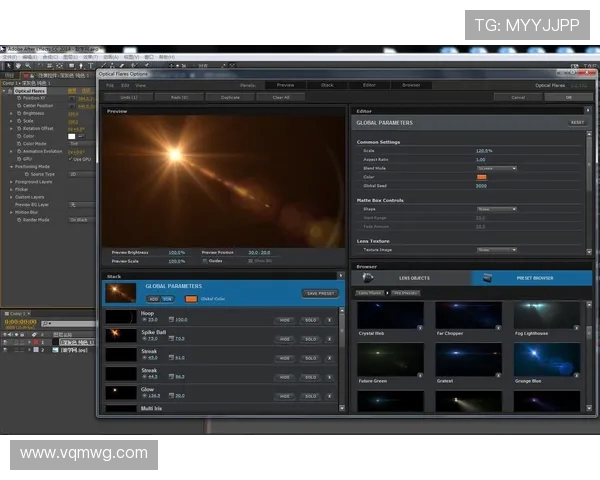Switch to the Stack panel tab
600x480 pixels.
327,85
